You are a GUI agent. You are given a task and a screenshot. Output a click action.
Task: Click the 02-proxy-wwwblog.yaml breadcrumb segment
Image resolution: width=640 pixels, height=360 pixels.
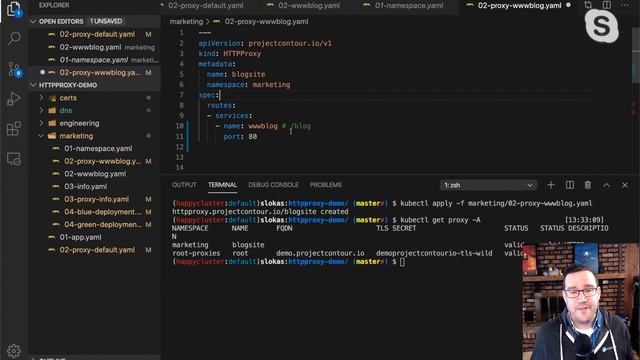266,22
